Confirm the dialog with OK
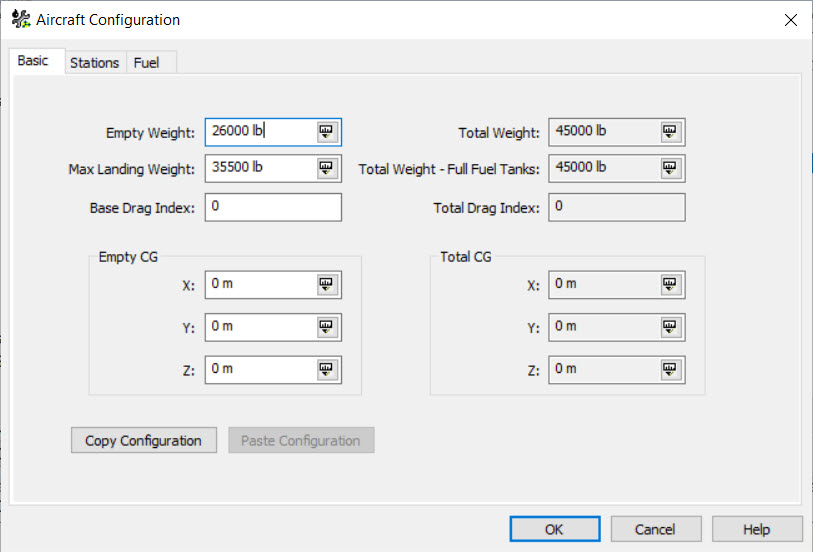Viewport: 813px width, 552px height. pos(554,529)
